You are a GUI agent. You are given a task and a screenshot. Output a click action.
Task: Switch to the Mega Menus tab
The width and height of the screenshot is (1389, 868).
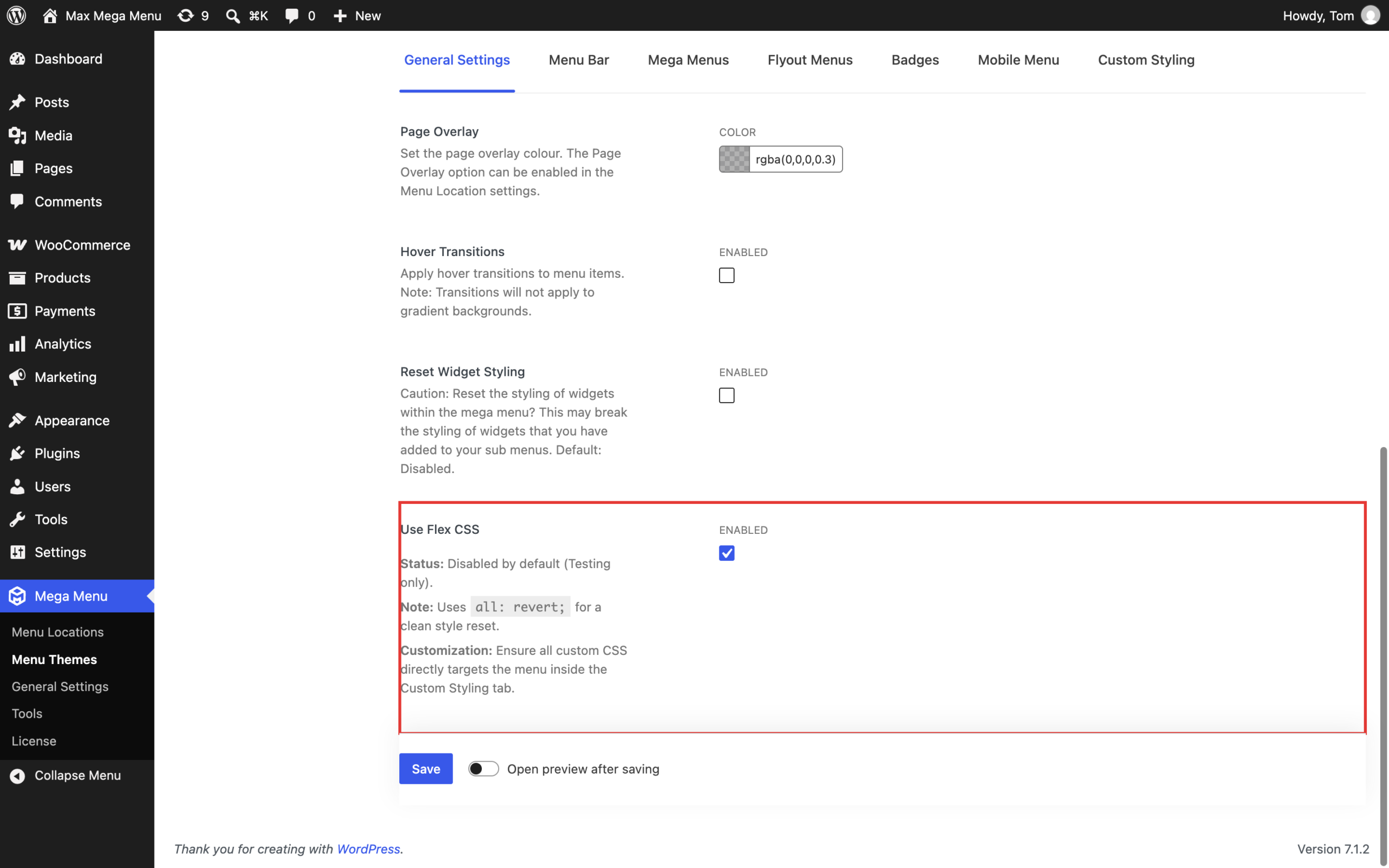point(688,60)
